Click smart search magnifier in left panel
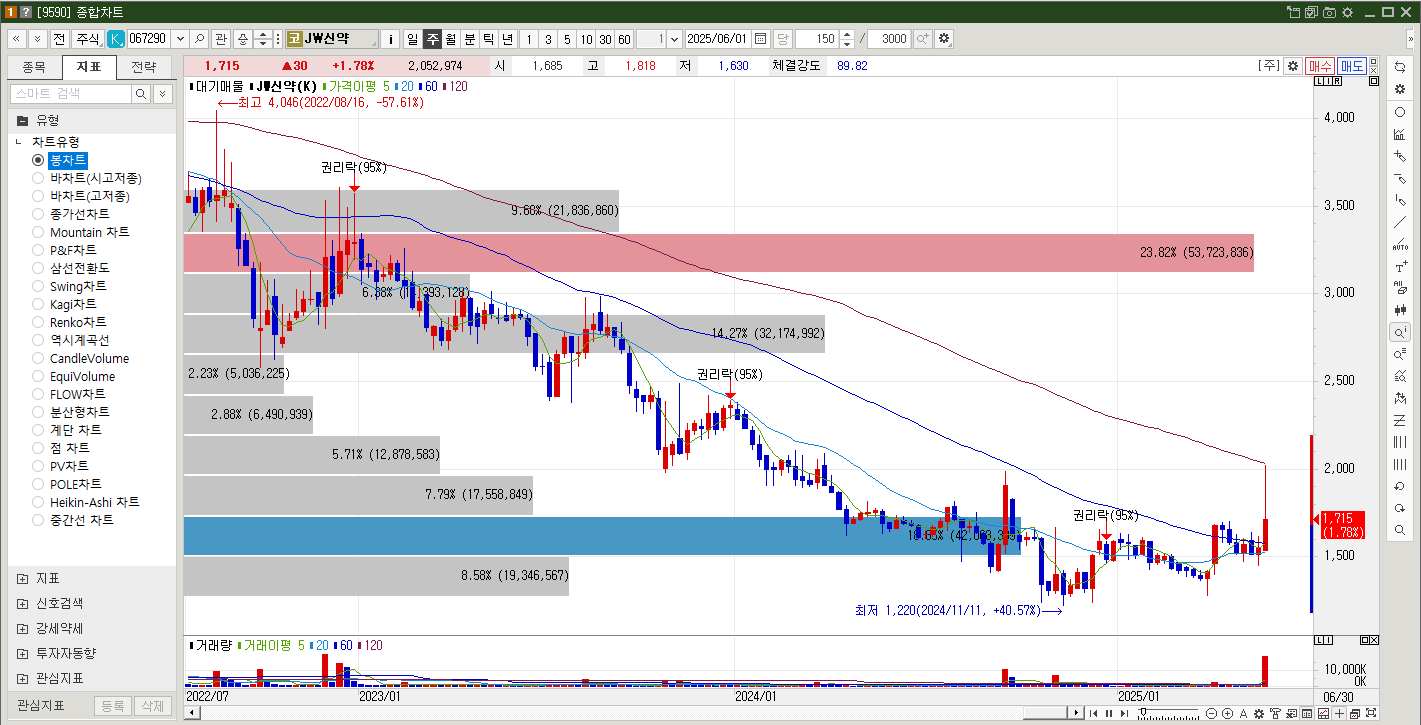The width and height of the screenshot is (1421, 725). click(x=141, y=93)
